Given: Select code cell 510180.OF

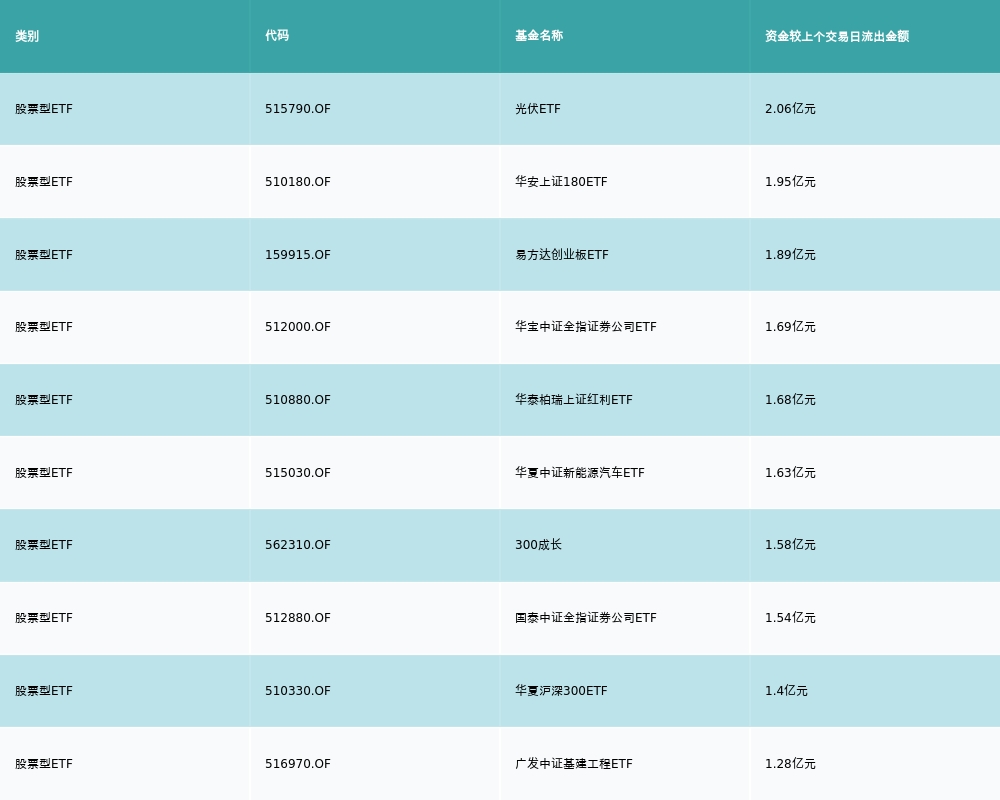Looking at the screenshot, I should 298,182.
